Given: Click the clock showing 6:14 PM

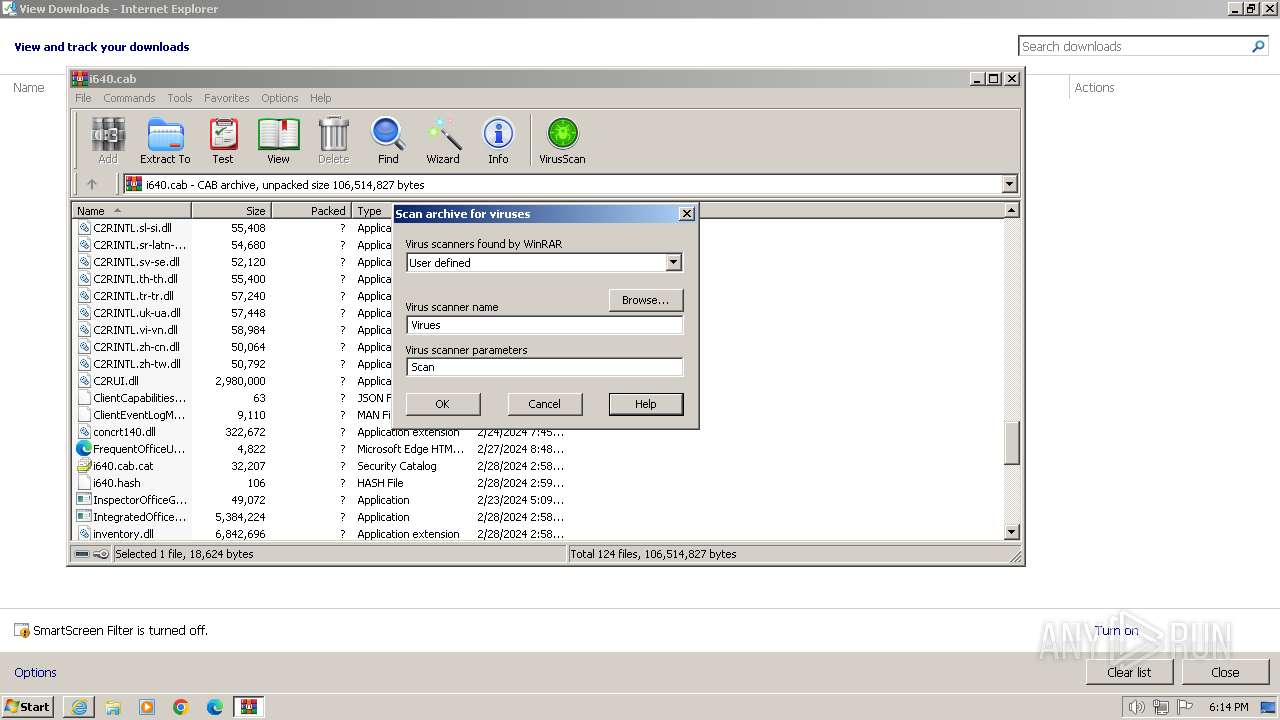Looking at the screenshot, I should pyautogui.click(x=1228, y=707).
